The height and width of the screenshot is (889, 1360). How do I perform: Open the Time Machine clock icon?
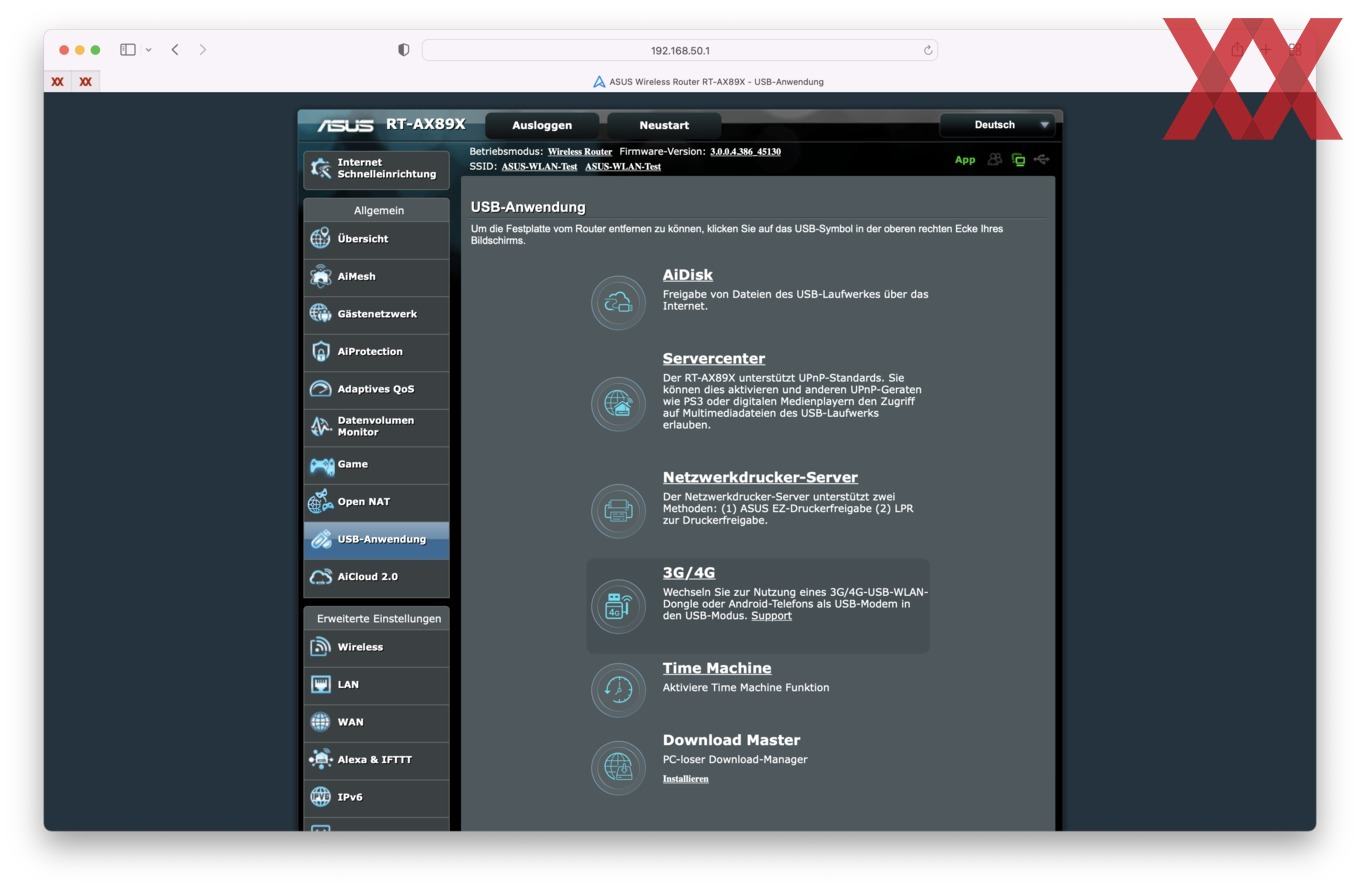618,689
